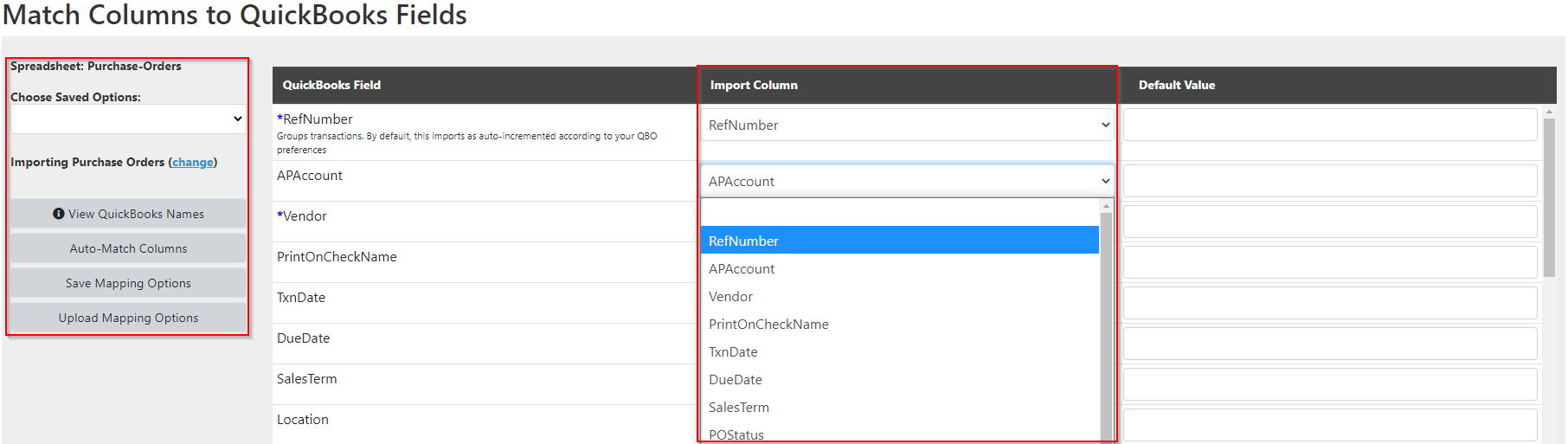Click Auto-Match Columns button
Image resolution: width=1568 pixels, height=444 pixels.
tap(128, 248)
